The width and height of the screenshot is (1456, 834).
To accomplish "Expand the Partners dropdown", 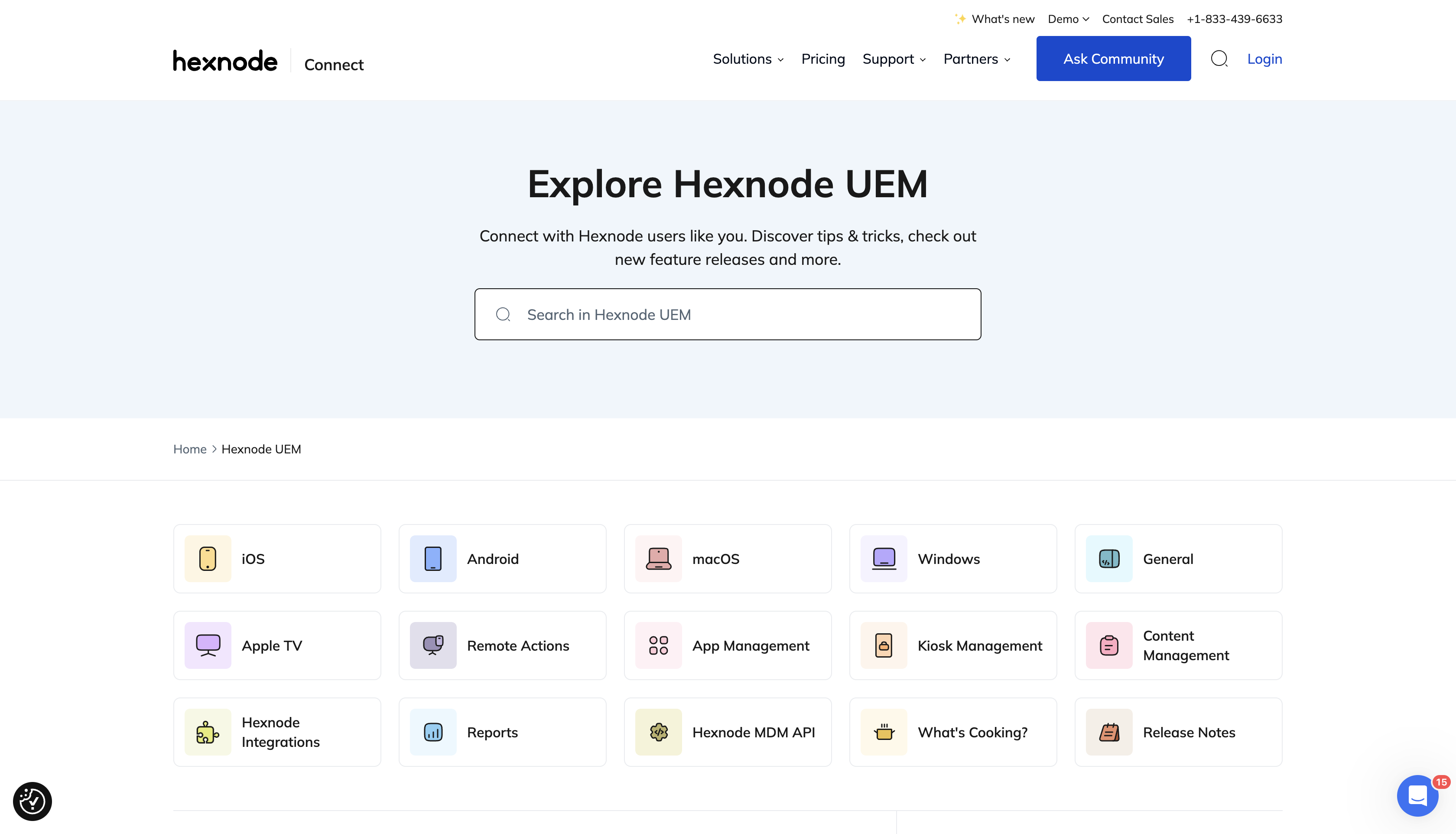I will [975, 59].
